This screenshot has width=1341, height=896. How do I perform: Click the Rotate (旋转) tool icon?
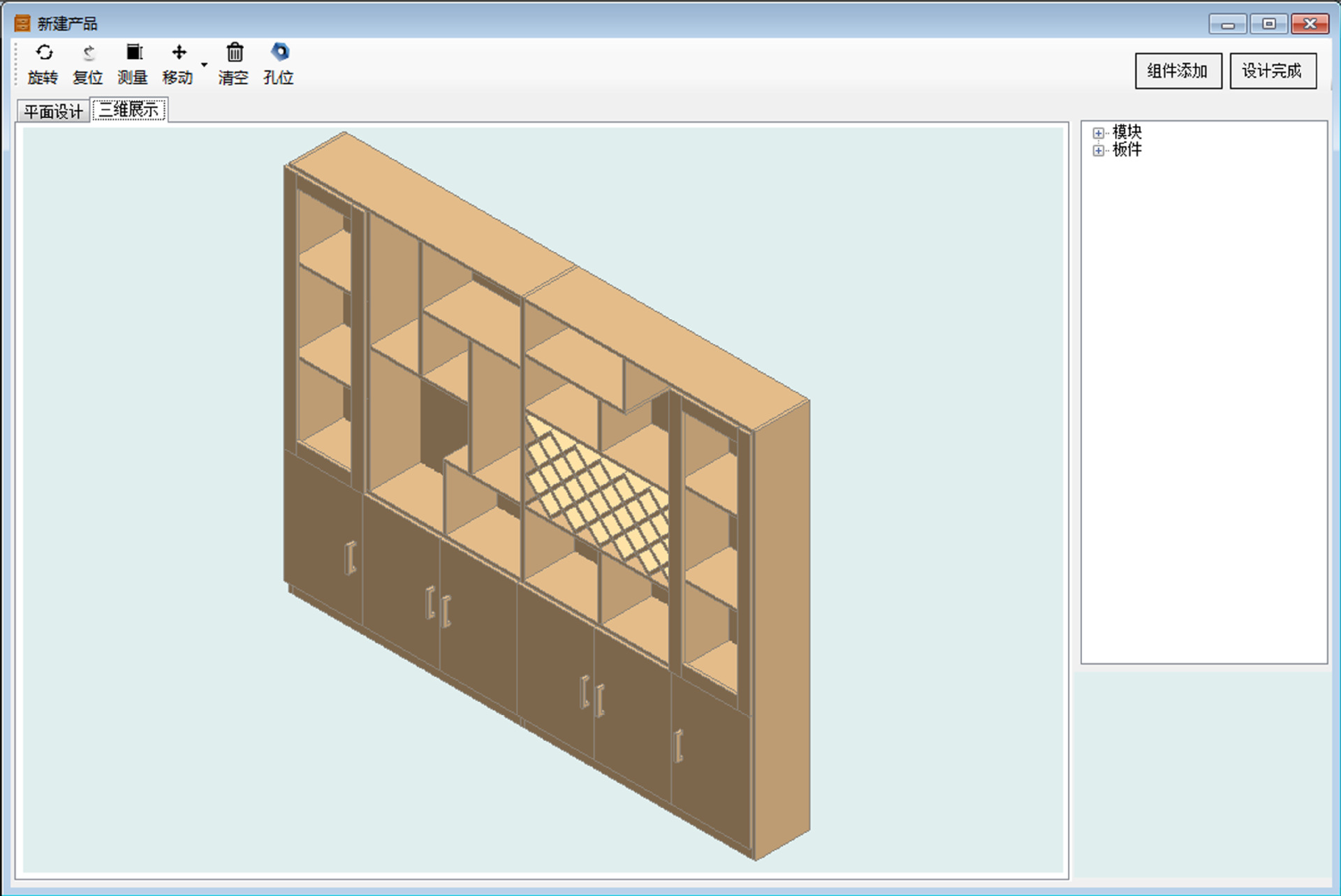click(x=43, y=53)
